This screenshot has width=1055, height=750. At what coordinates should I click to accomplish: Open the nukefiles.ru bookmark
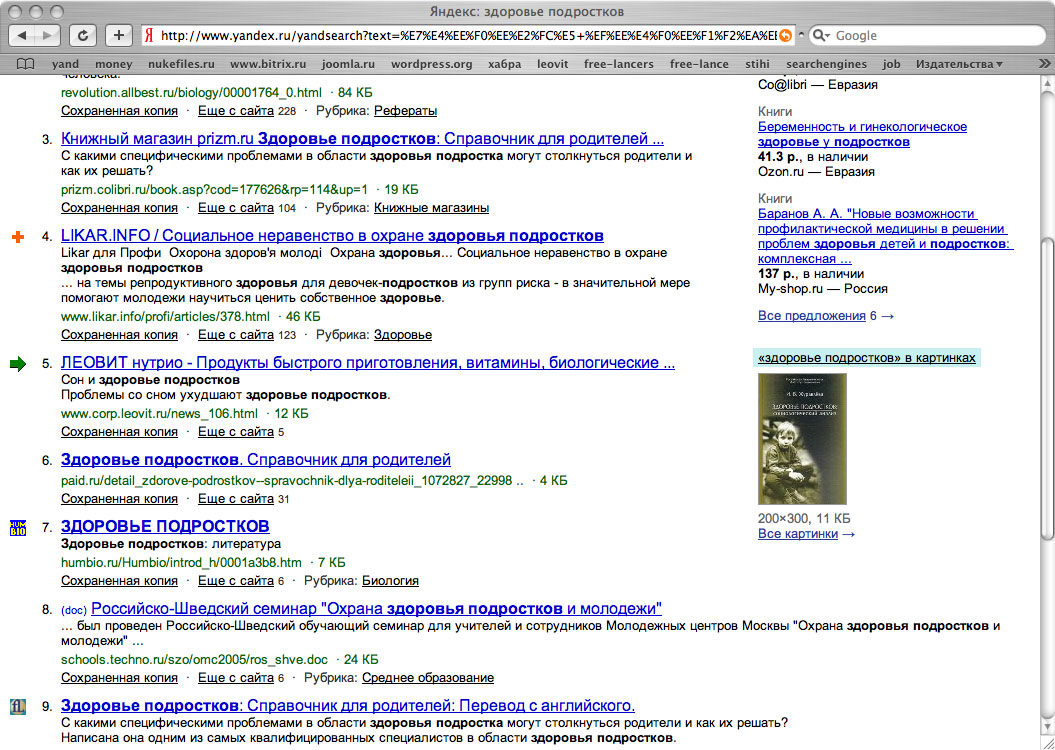[x=182, y=64]
